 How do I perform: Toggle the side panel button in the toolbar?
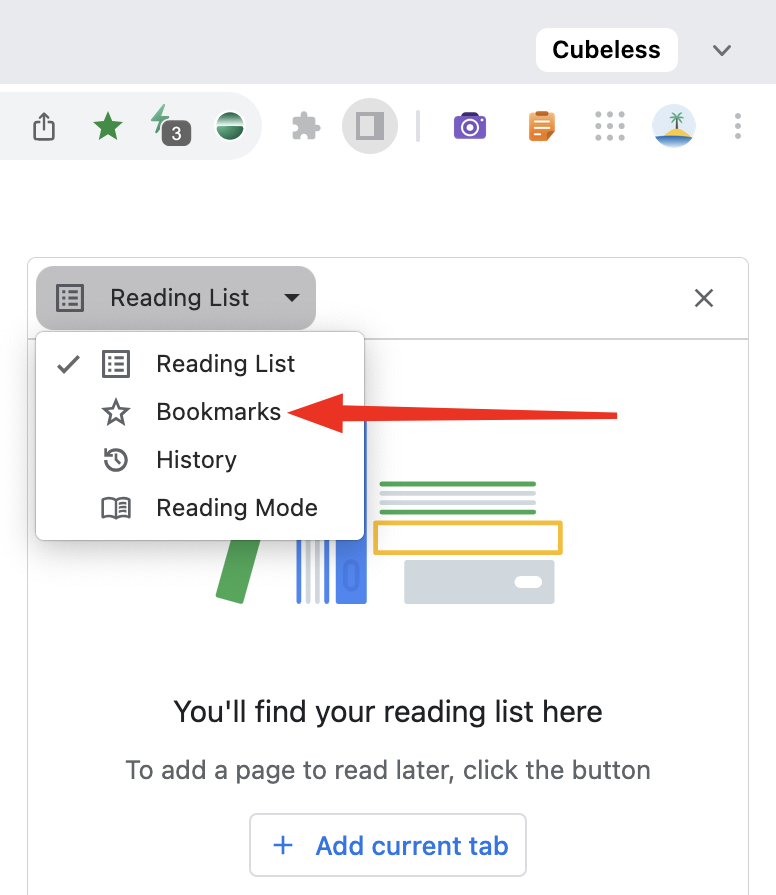point(370,126)
